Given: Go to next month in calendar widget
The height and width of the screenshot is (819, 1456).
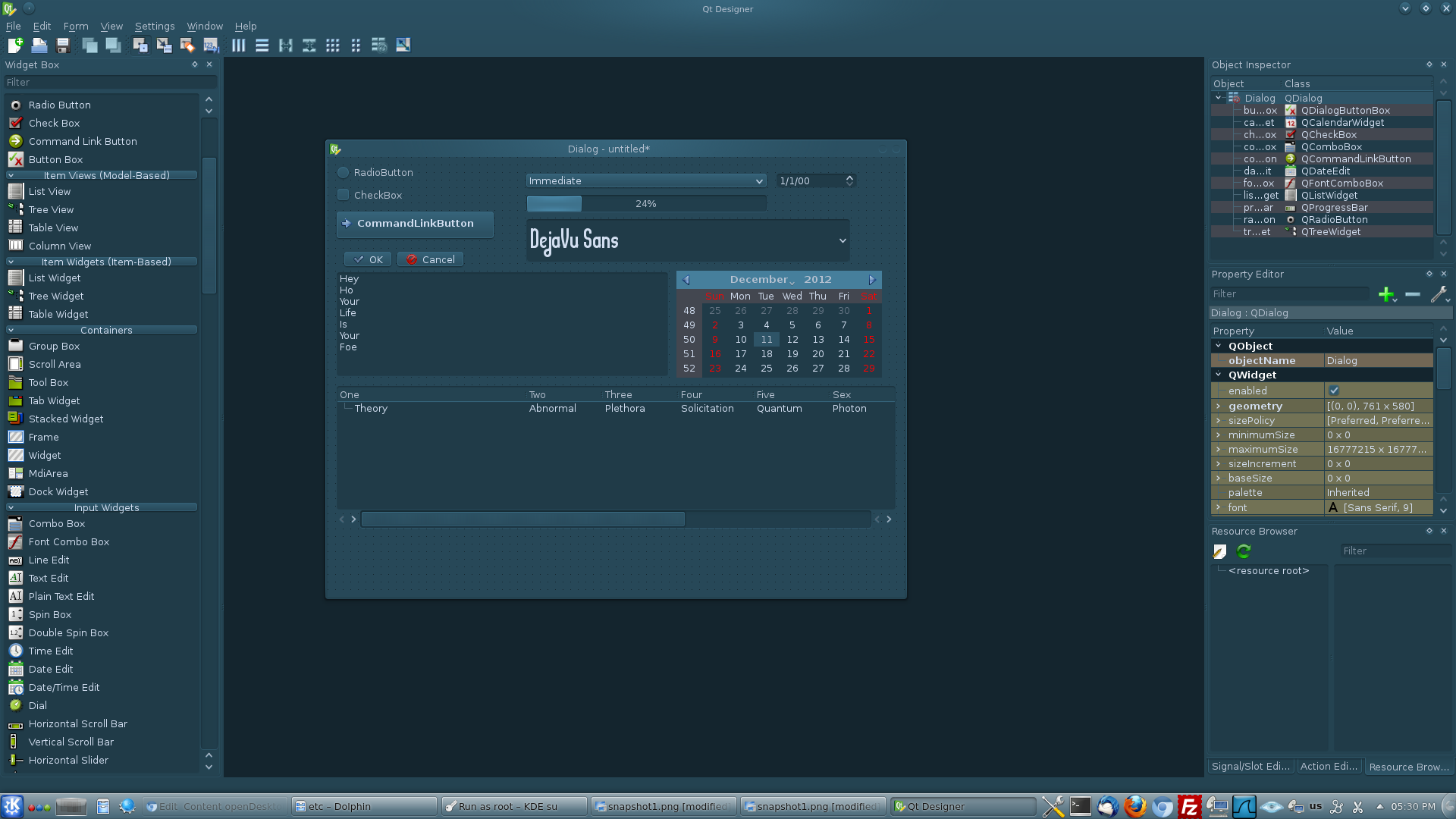Looking at the screenshot, I should coord(872,280).
